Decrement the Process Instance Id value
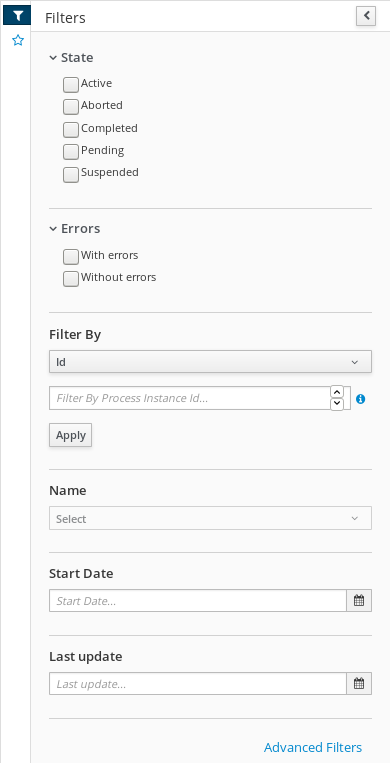The height and width of the screenshot is (763, 390). click(x=337, y=404)
